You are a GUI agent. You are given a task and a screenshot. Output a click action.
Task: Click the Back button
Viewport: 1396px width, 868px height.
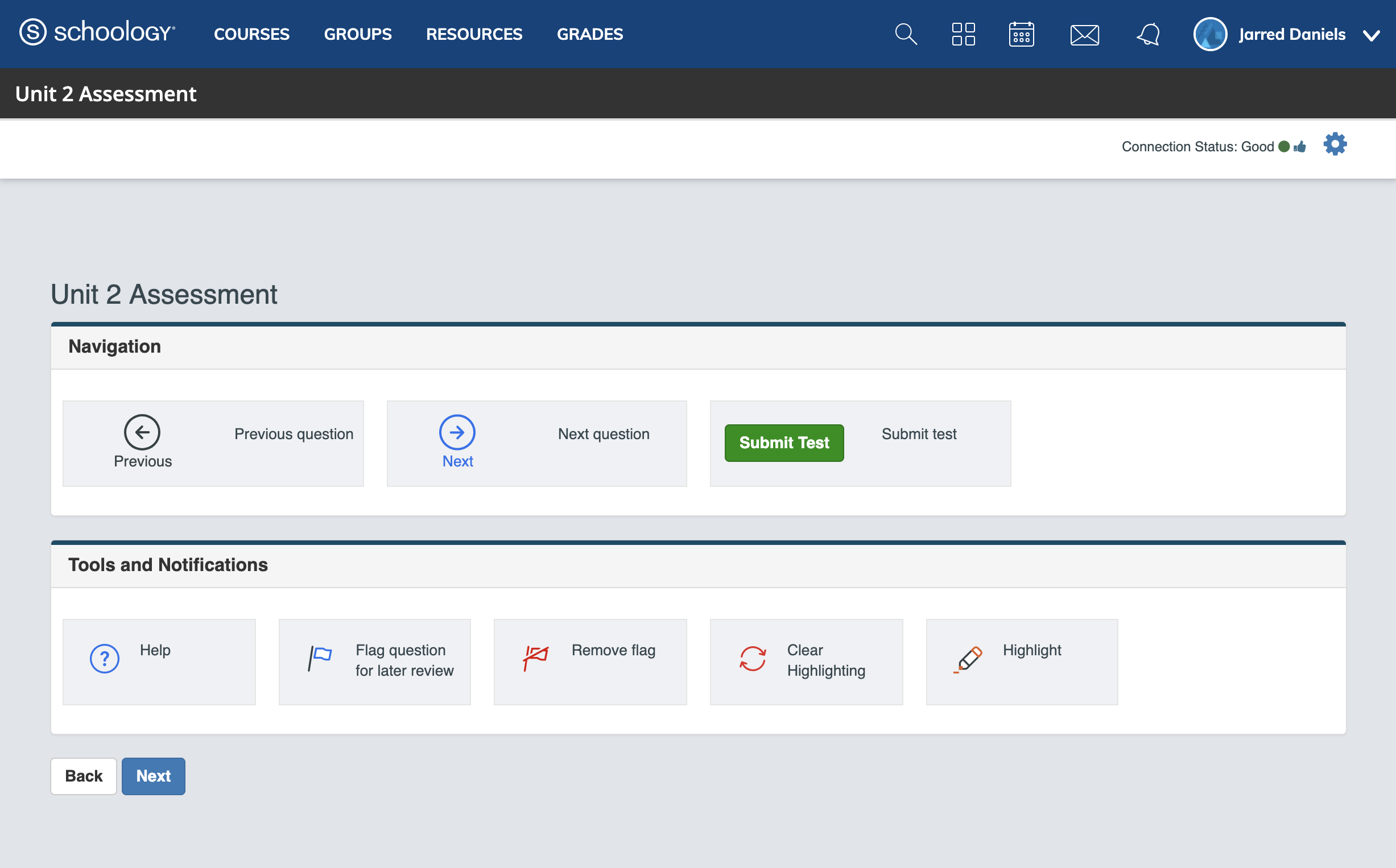click(x=83, y=776)
